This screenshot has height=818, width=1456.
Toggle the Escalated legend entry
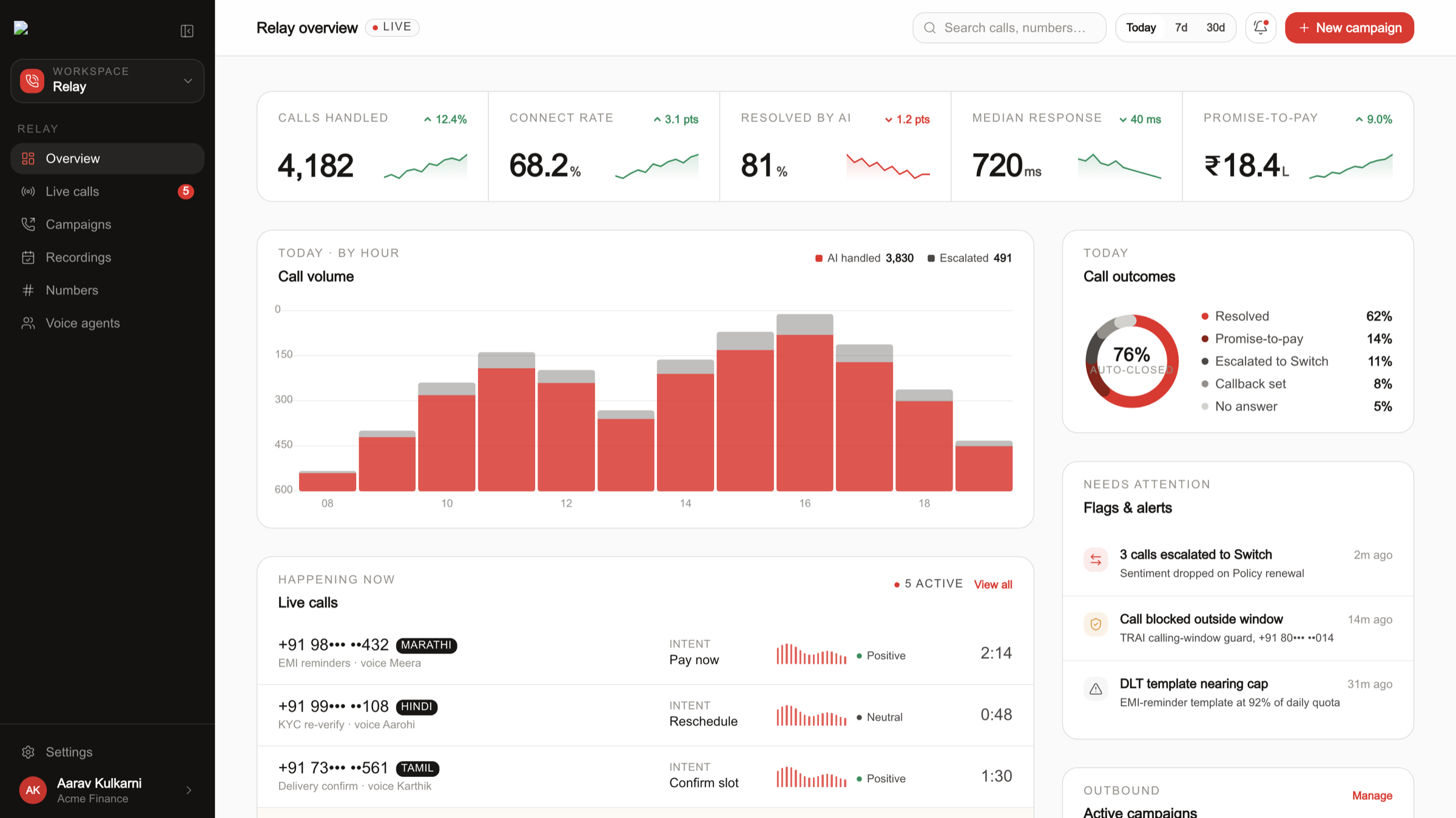[x=969, y=258]
